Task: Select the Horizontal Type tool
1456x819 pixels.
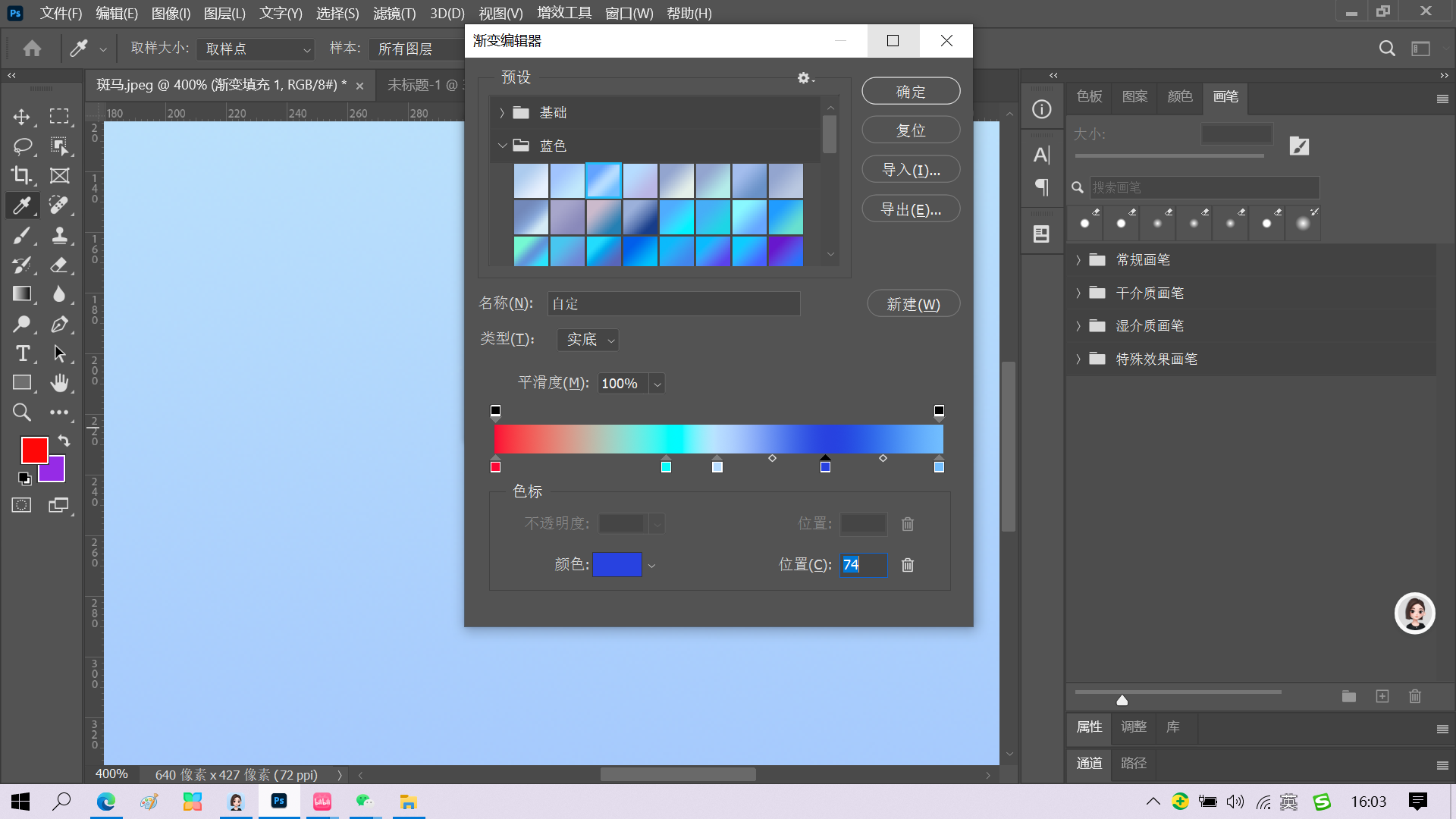Action: (22, 353)
